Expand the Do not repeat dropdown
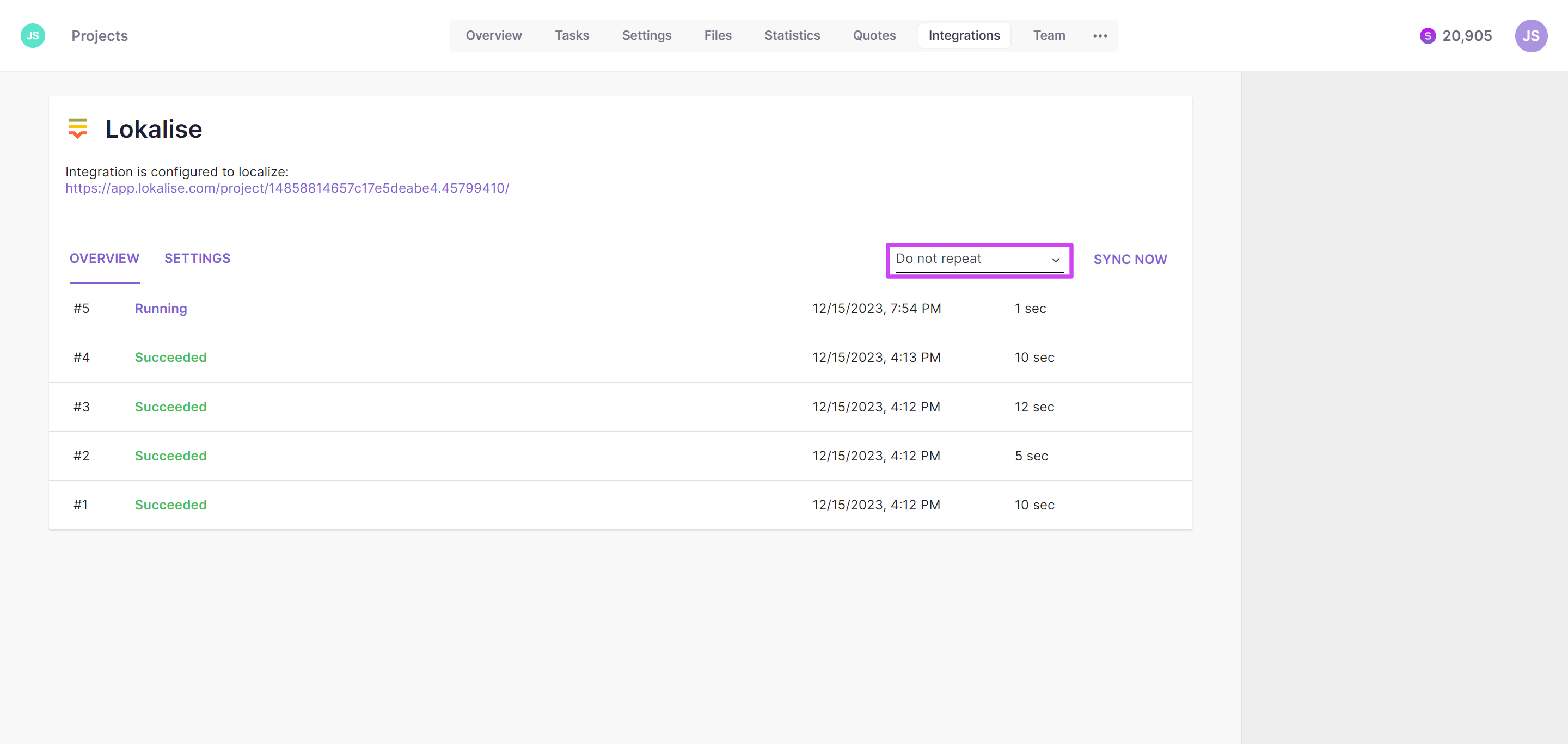Viewport: 1568px width, 744px height. pos(979,260)
